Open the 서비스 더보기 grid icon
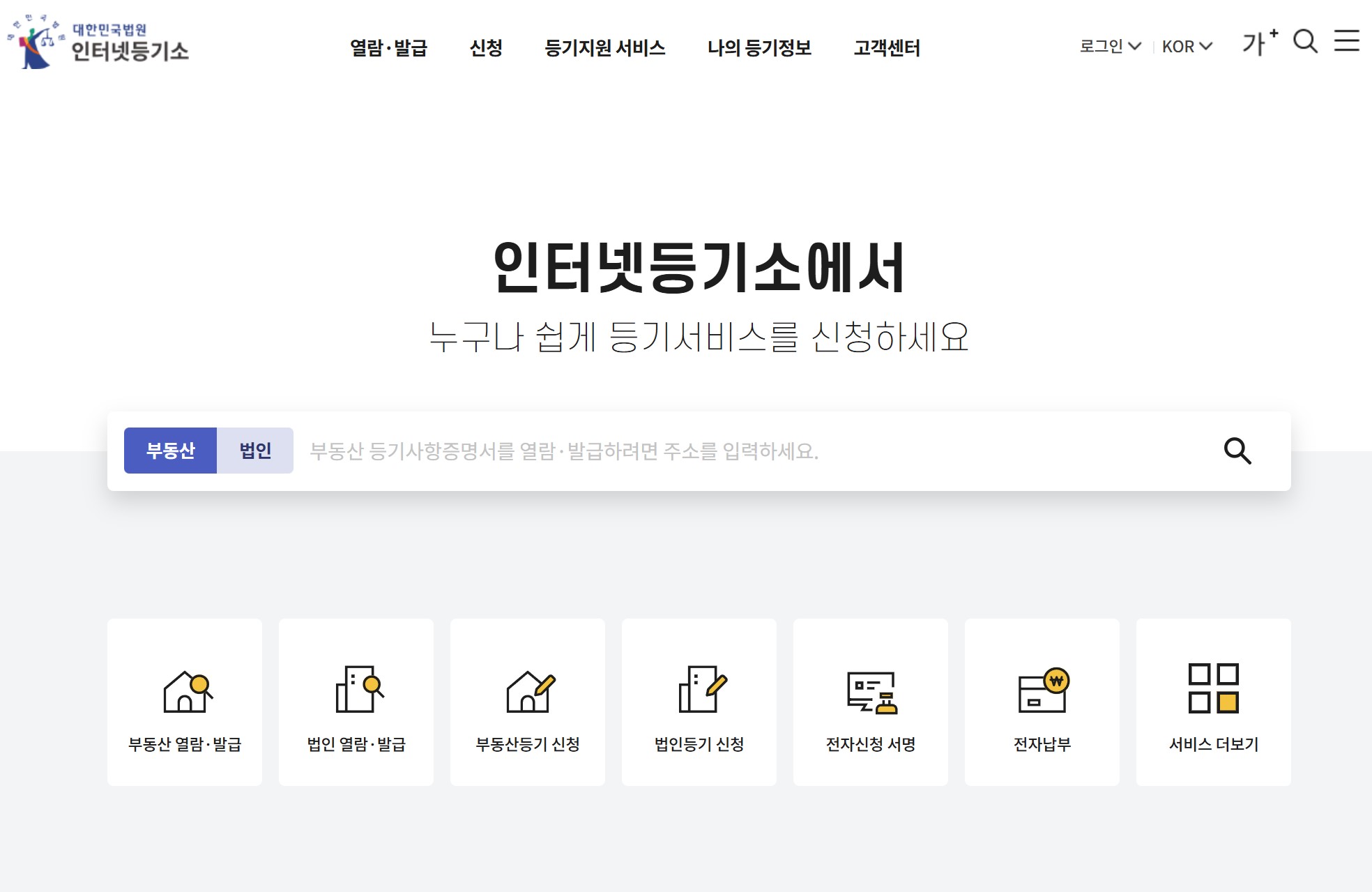The width and height of the screenshot is (1372, 892). (1213, 688)
